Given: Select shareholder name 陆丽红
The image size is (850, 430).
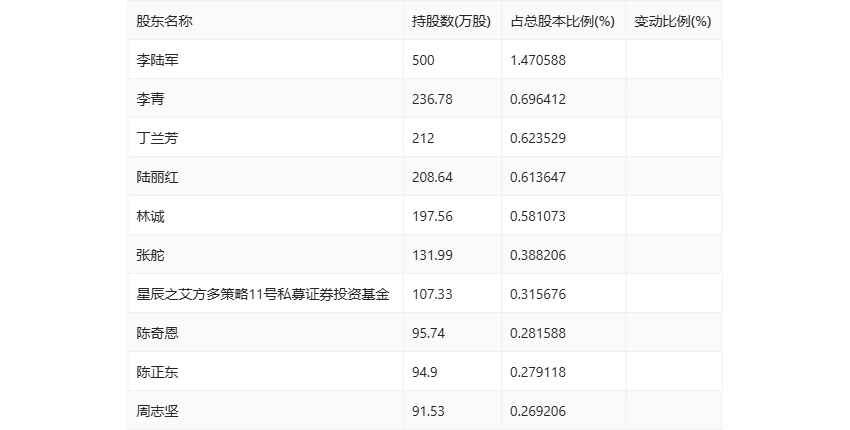Looking at the screenshot, I should click(157, 177).
